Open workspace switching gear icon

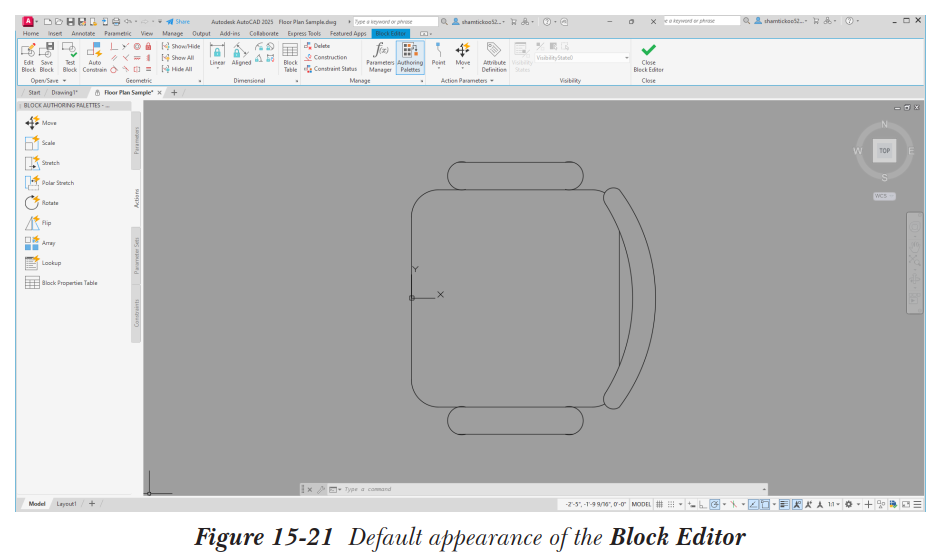point(849,504)
